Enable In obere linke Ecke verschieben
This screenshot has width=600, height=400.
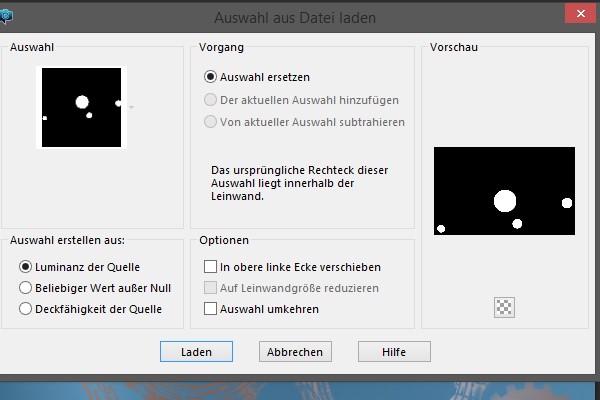(210, 267)
